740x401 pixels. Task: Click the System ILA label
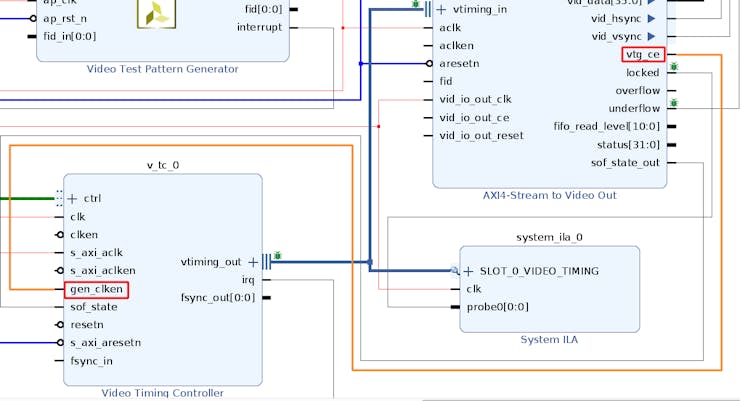(549, 340)
